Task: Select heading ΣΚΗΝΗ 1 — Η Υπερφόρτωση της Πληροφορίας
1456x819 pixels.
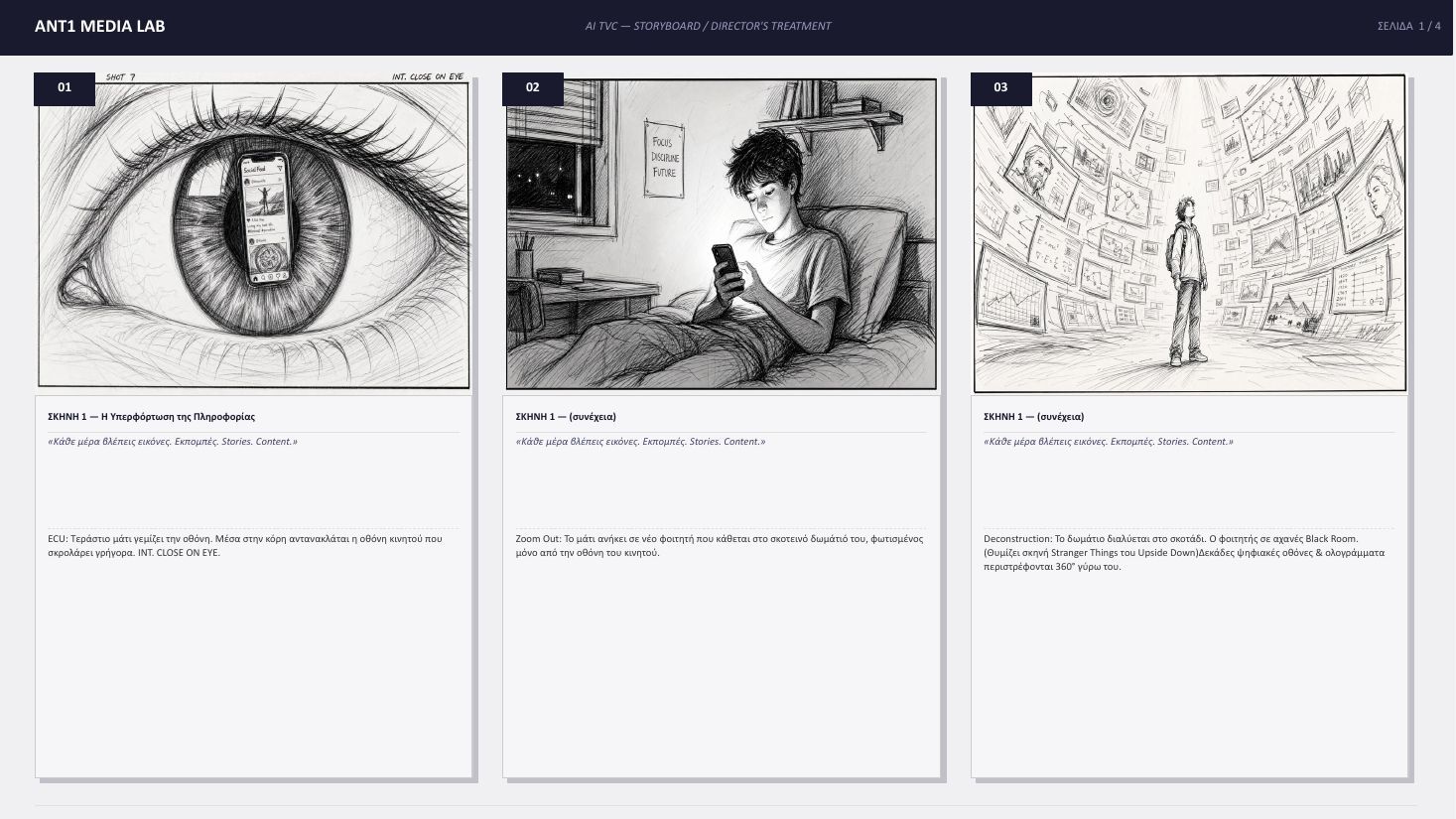Action: [x=151, y=417]
